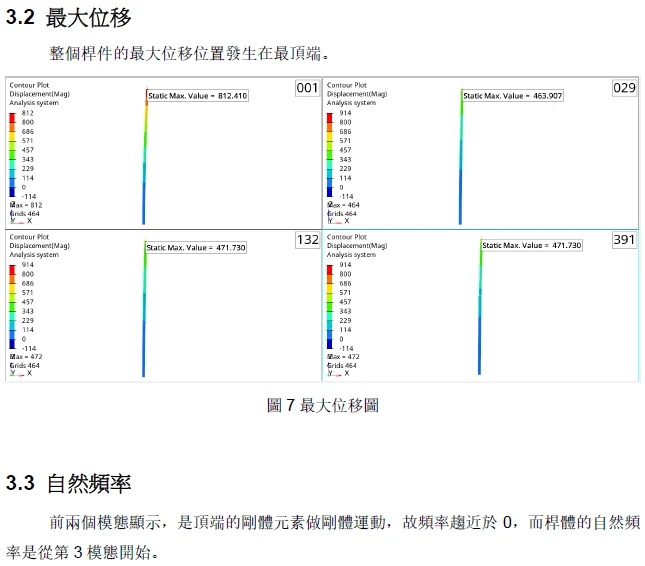The height and width of the screenshot is (566, 645).
Task: Click the color legend bar in panel 391
Action: [330, 306]
